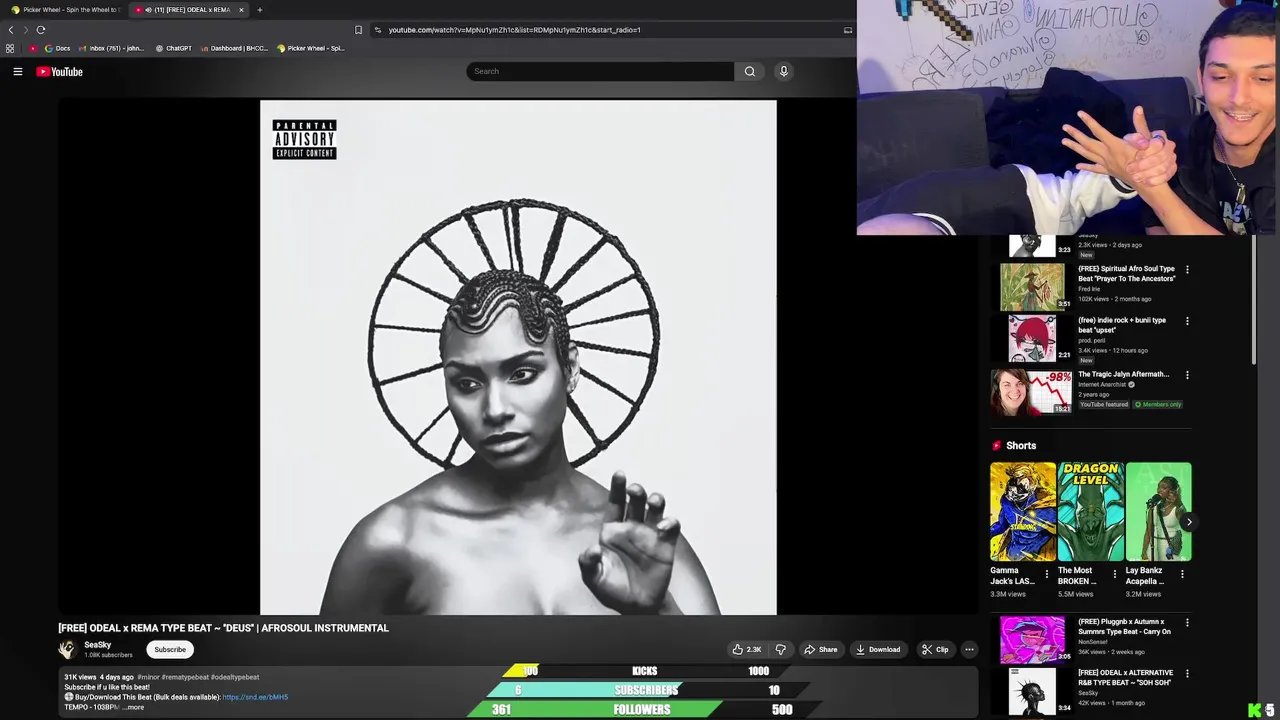Open the Dashboard BHCC bookmark
The image size is (1280, 720).
pyautogui.click(x=234, y=48)
